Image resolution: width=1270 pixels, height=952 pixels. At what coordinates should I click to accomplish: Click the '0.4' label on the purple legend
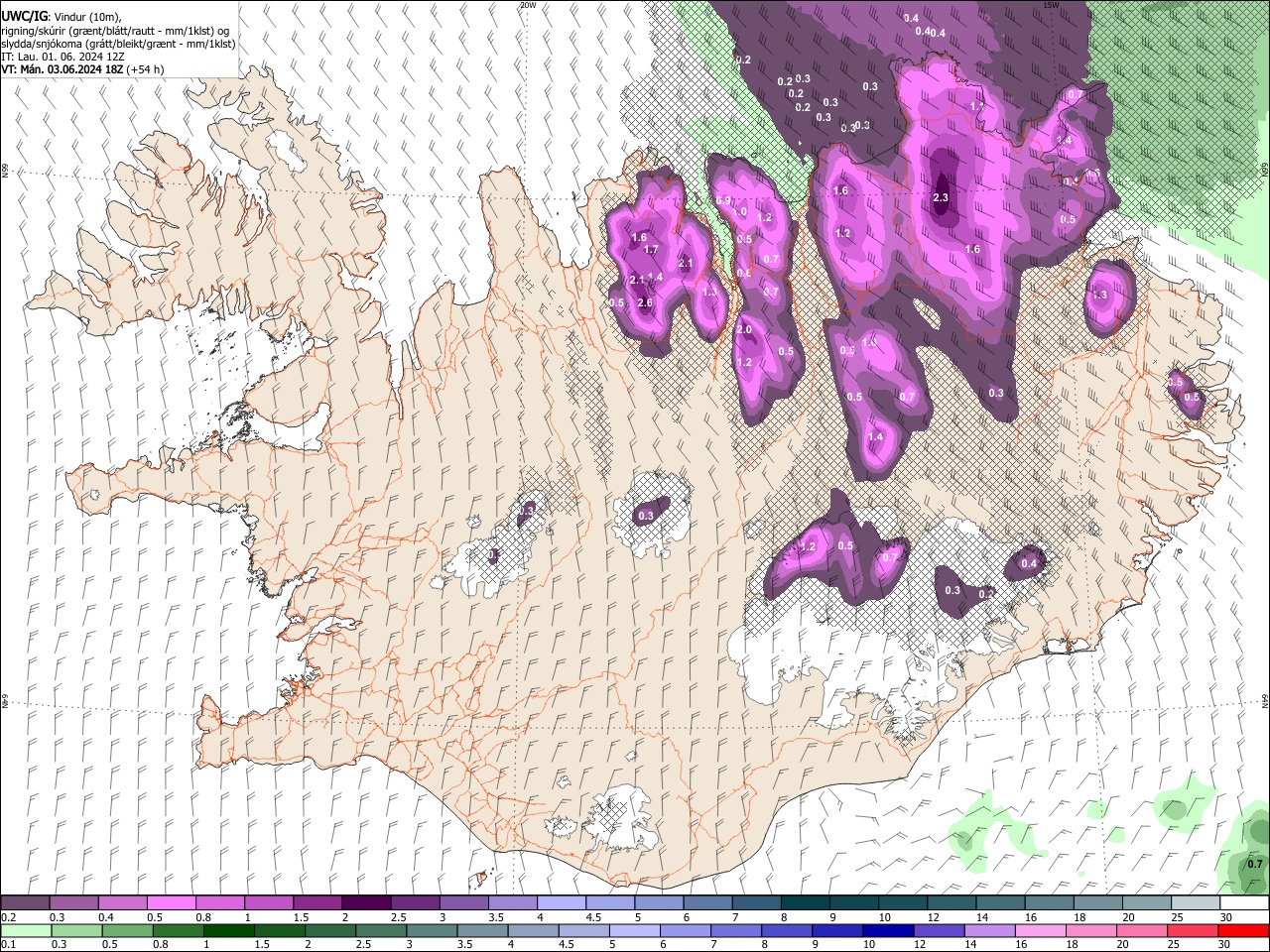[106, 917]
